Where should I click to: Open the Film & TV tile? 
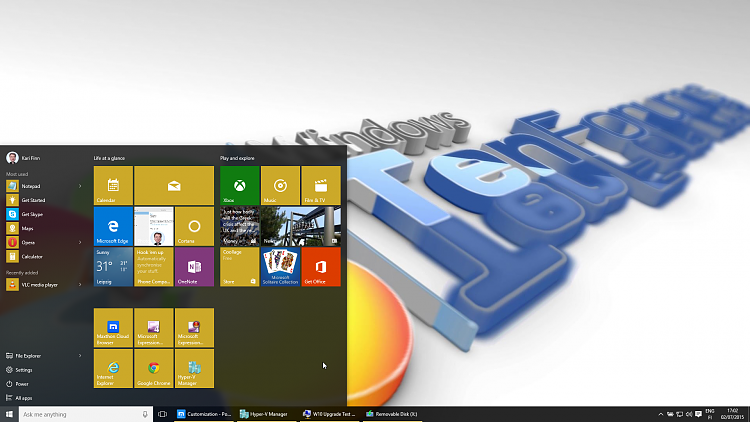321,186
